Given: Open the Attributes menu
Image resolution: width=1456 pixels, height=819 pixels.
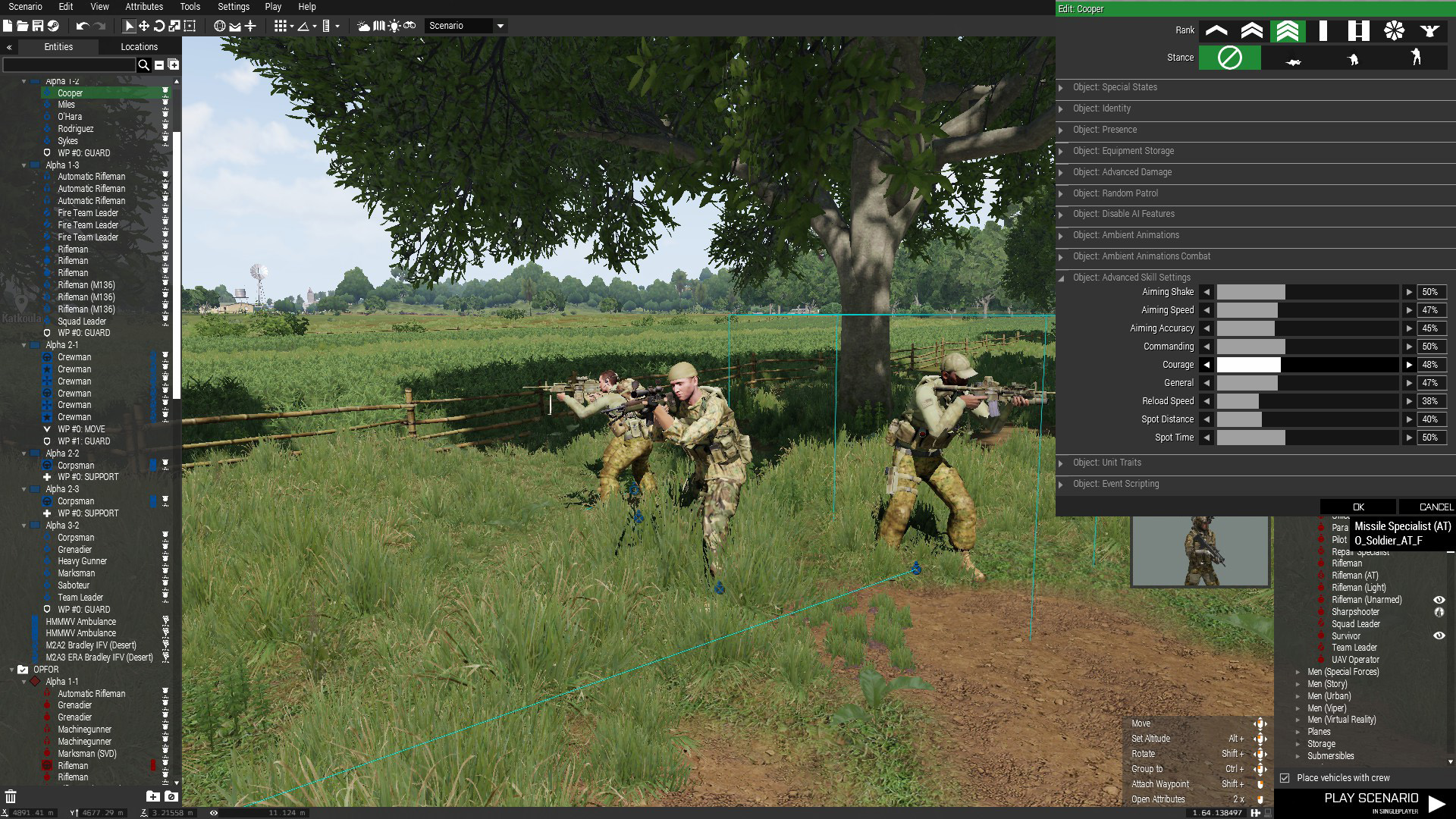Looking at the screenshot, I should tap(143, 7).
